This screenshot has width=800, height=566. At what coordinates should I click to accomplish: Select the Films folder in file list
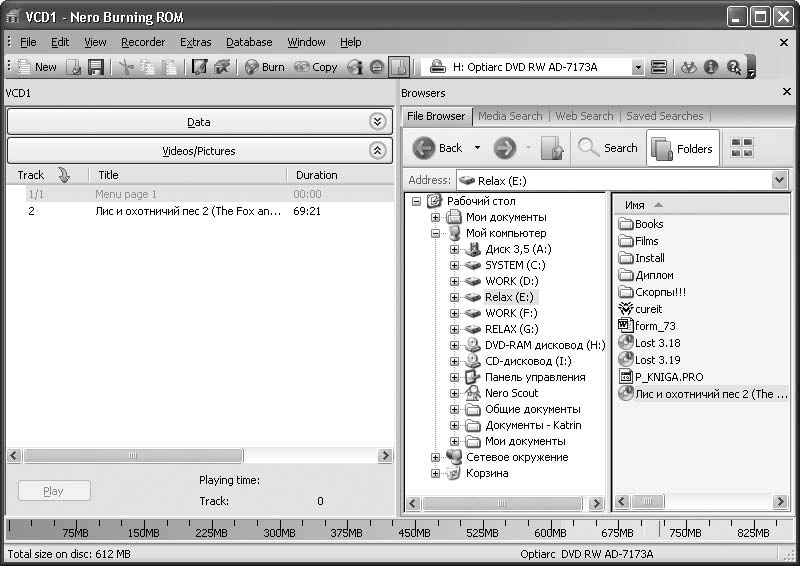point(646,241)
